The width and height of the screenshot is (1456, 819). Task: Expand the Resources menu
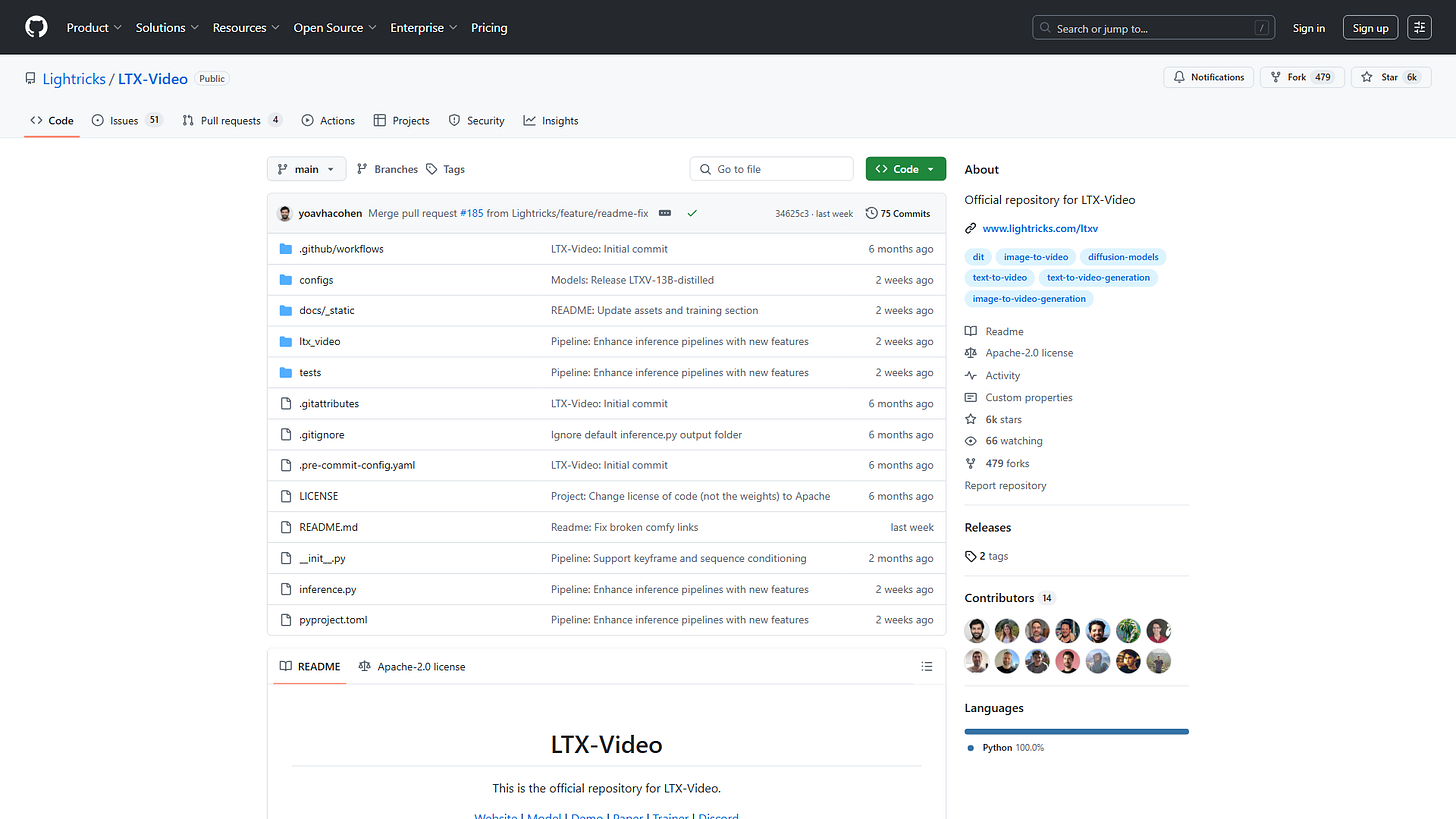point(246,28)
